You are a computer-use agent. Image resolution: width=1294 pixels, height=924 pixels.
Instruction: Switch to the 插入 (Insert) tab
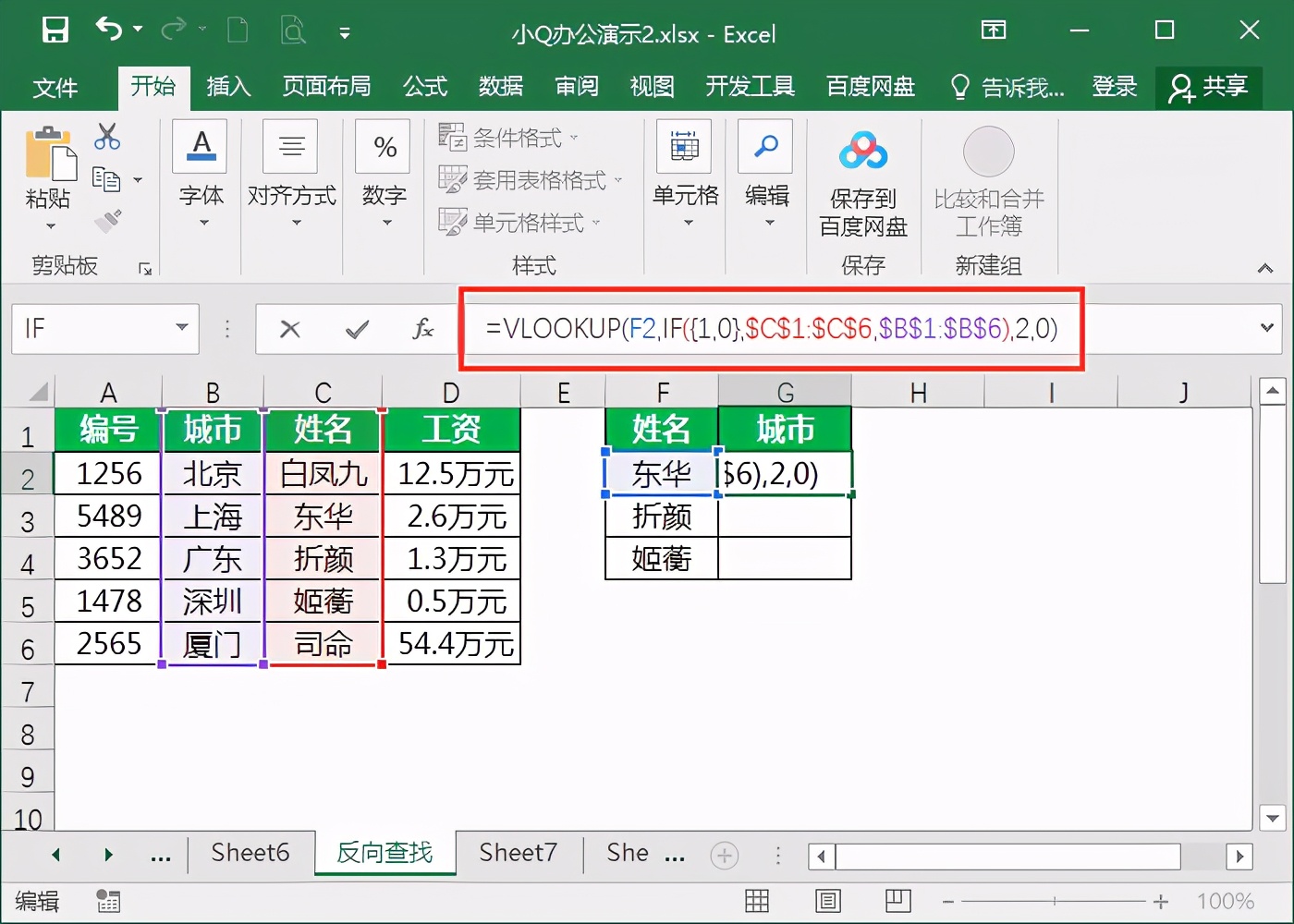coord(228,87)
